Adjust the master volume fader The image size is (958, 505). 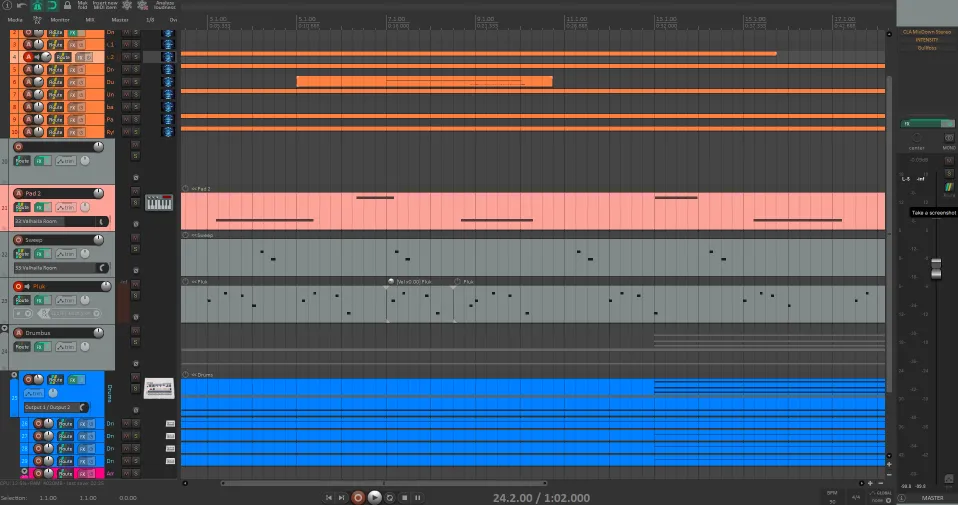936,268
